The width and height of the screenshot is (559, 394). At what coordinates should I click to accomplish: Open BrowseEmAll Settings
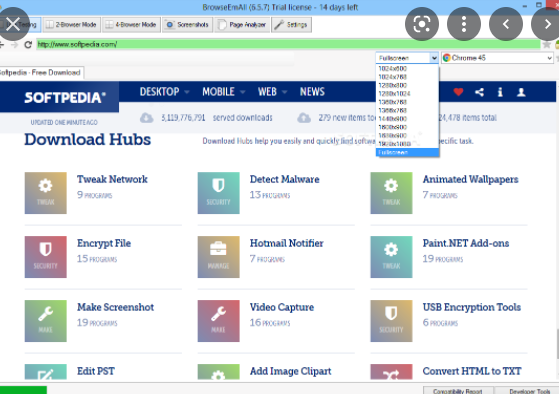291,25
